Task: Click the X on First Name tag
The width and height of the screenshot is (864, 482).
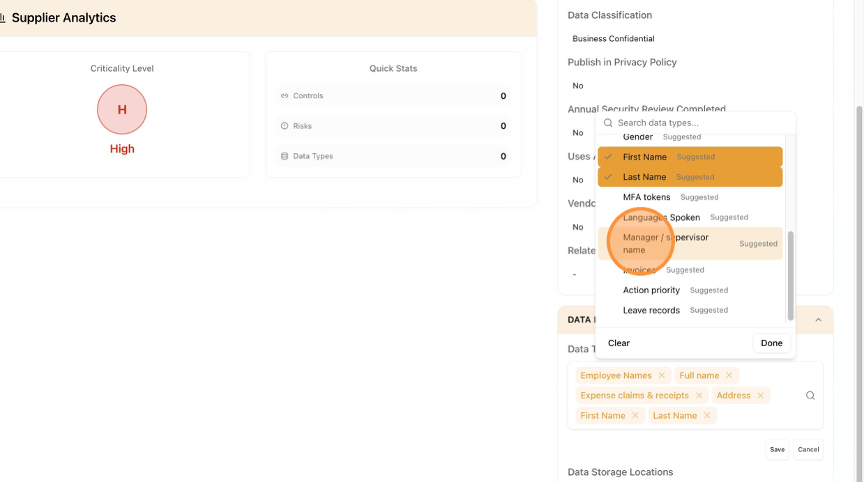Action: 635,415
